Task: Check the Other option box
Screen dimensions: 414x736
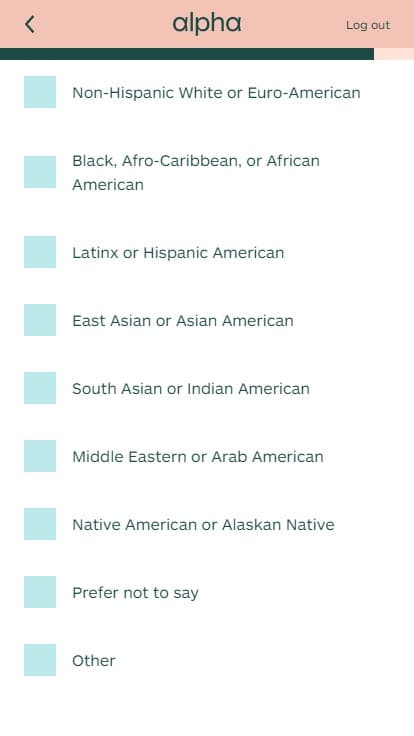Action: [x=40, y=660]
